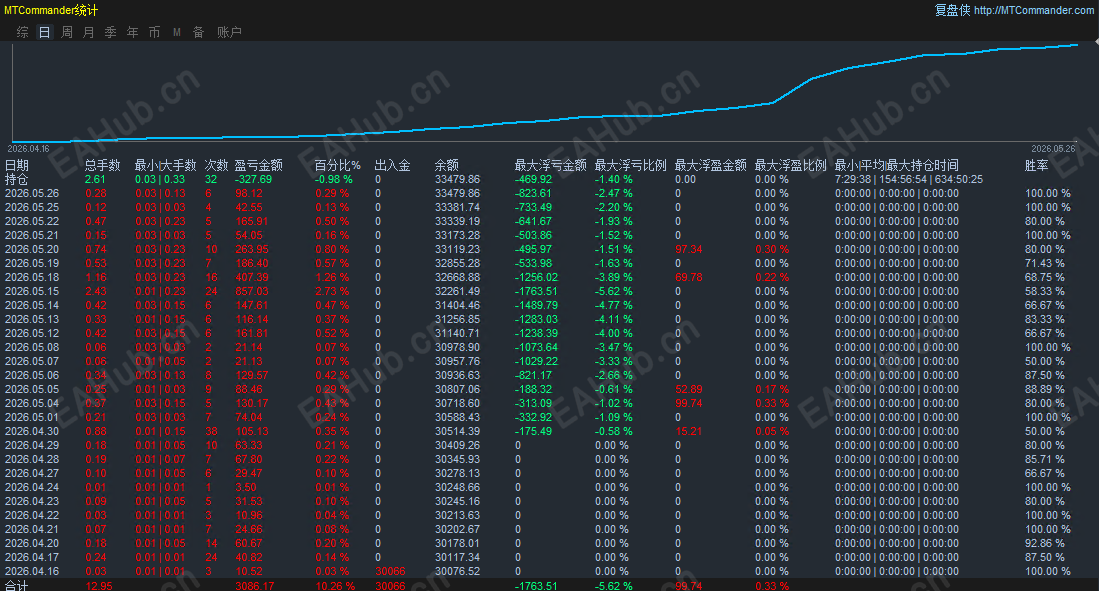This screenshot has width=1099, height=591.
Task: Click the 合计 totals row label
Action: point(17,585)
